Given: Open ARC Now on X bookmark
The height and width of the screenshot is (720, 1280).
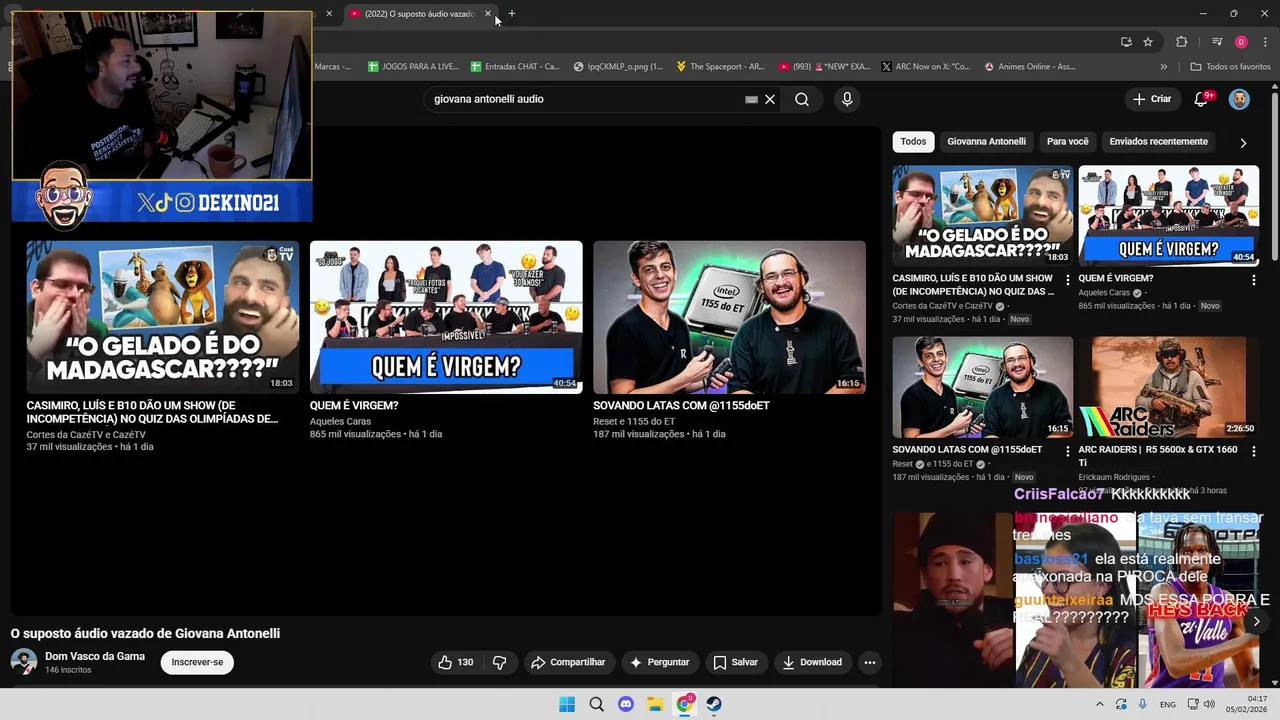Looking at the screenshot, I should pyautogui.click(x=926, y=67).
